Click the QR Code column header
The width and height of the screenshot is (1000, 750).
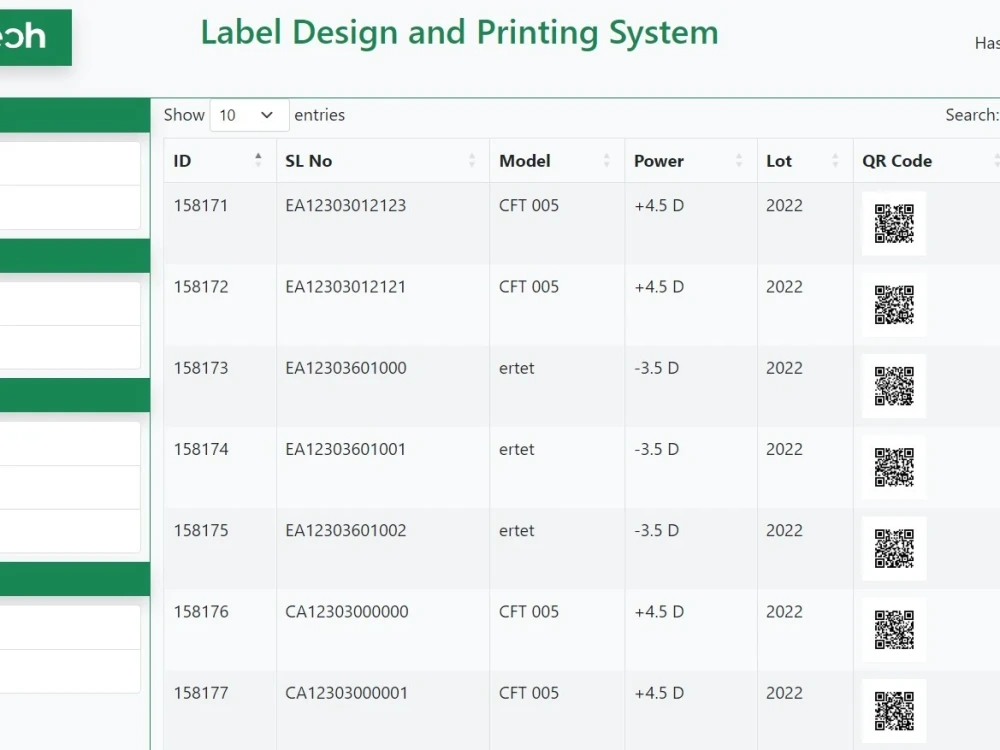click(927, 161)
